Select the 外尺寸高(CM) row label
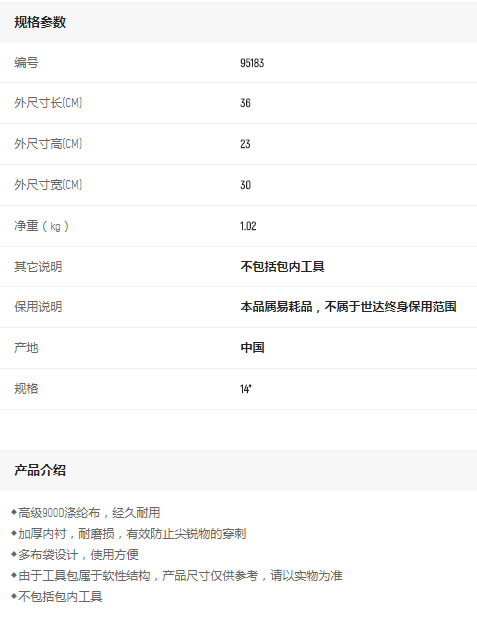The width and height of the screenshot is (477, 618). click(x=48, y=144)
